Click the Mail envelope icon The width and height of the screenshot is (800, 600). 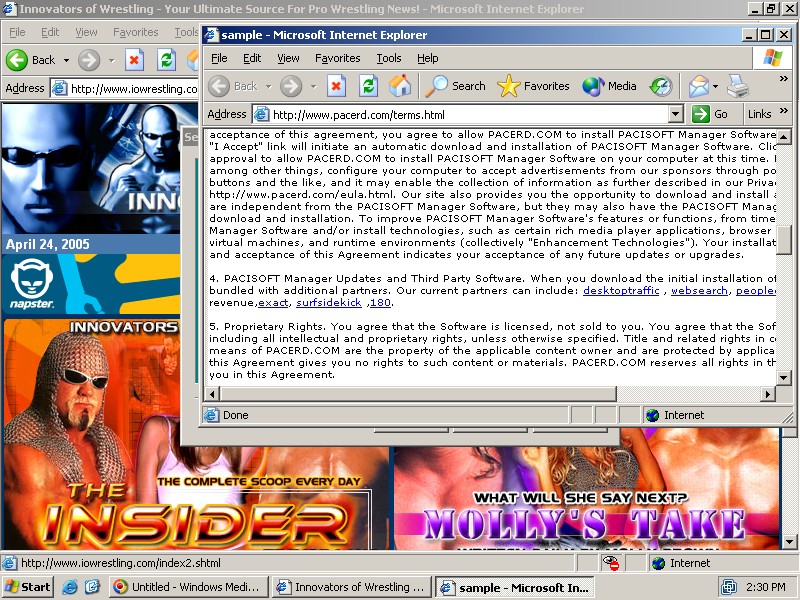698,86
